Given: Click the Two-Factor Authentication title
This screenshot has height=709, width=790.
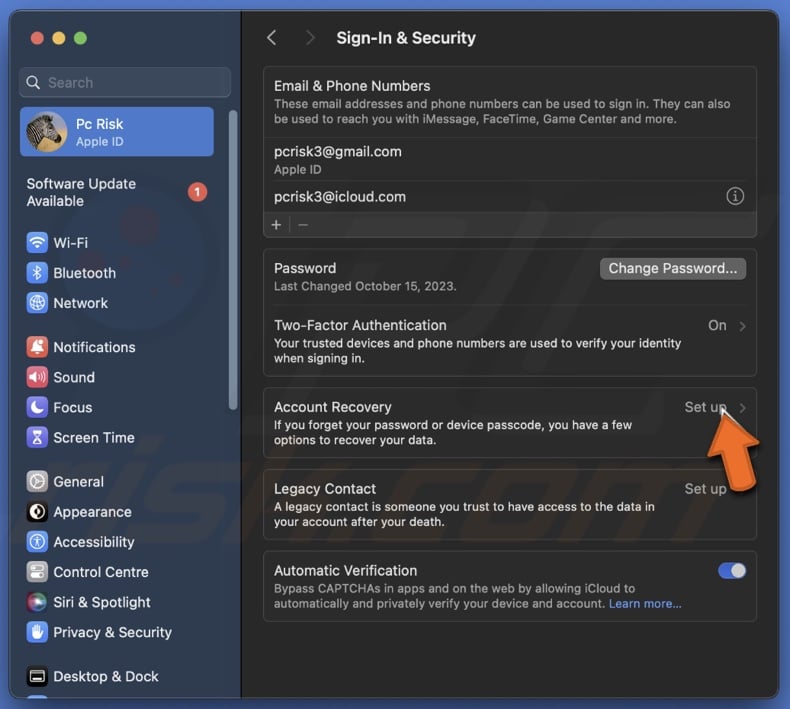Looking at the screenshot, I should [360, 325].
